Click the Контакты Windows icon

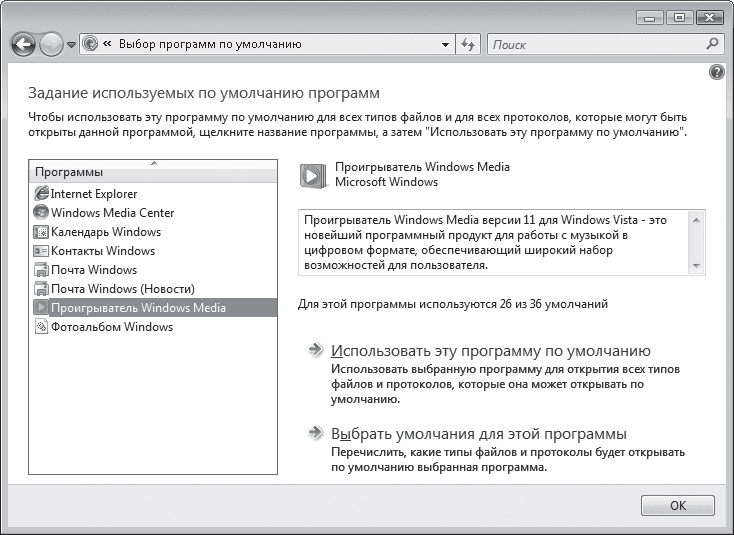[x=41, y=251]
